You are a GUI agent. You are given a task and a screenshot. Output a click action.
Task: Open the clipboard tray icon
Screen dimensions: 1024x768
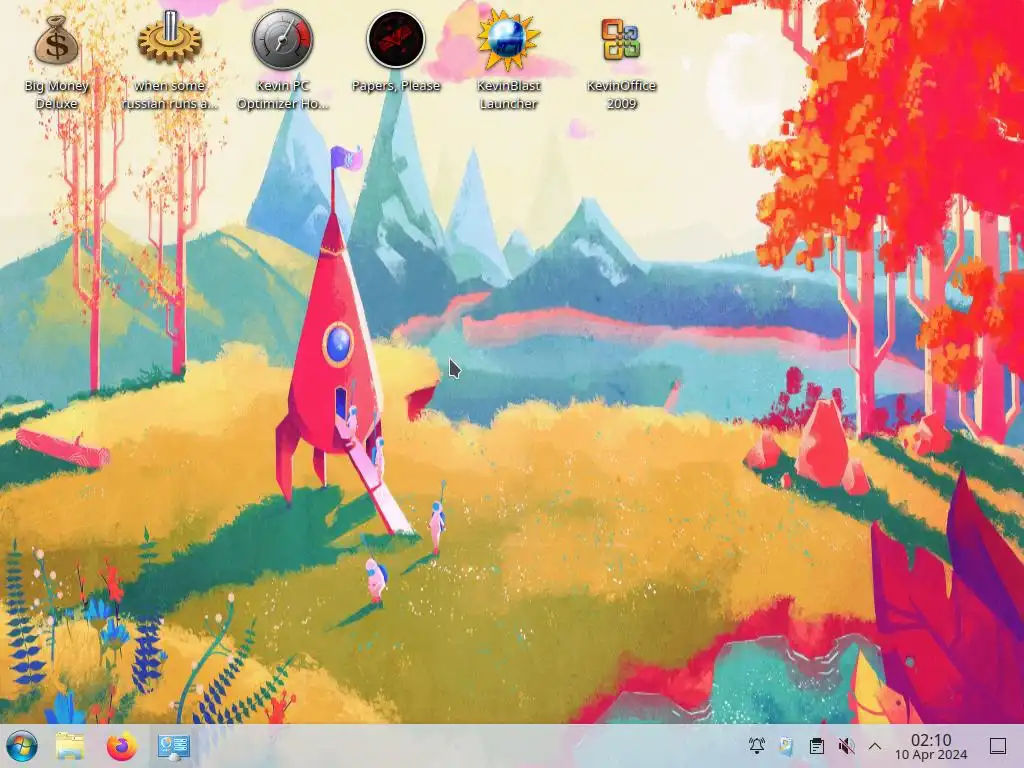coord(816,746)
